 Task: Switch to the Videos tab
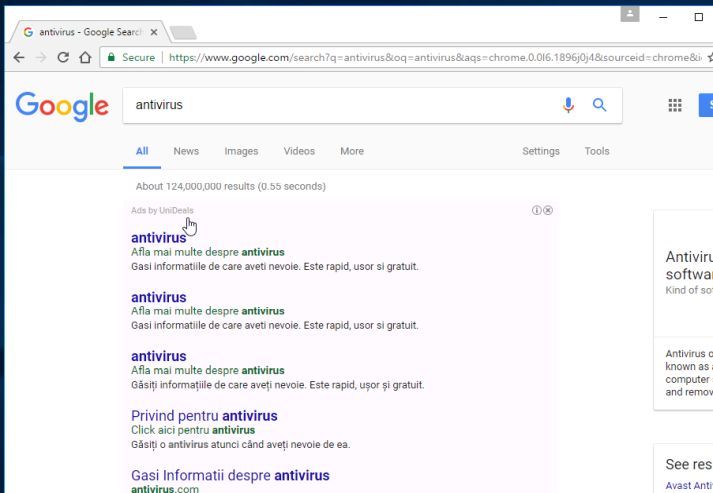[299, 151]
